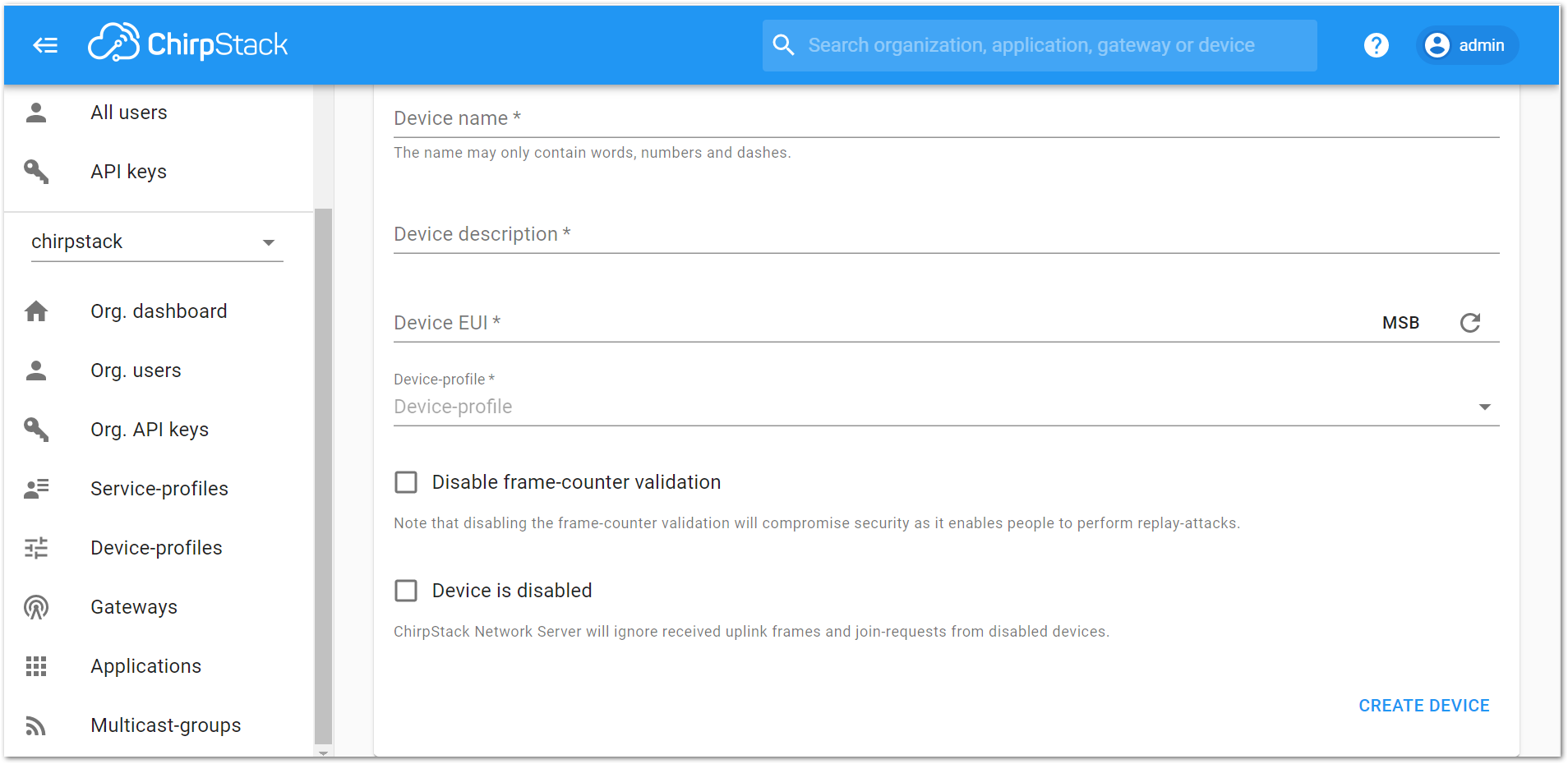Toggle the MSB byte order button

click(x=1400, y=323)
